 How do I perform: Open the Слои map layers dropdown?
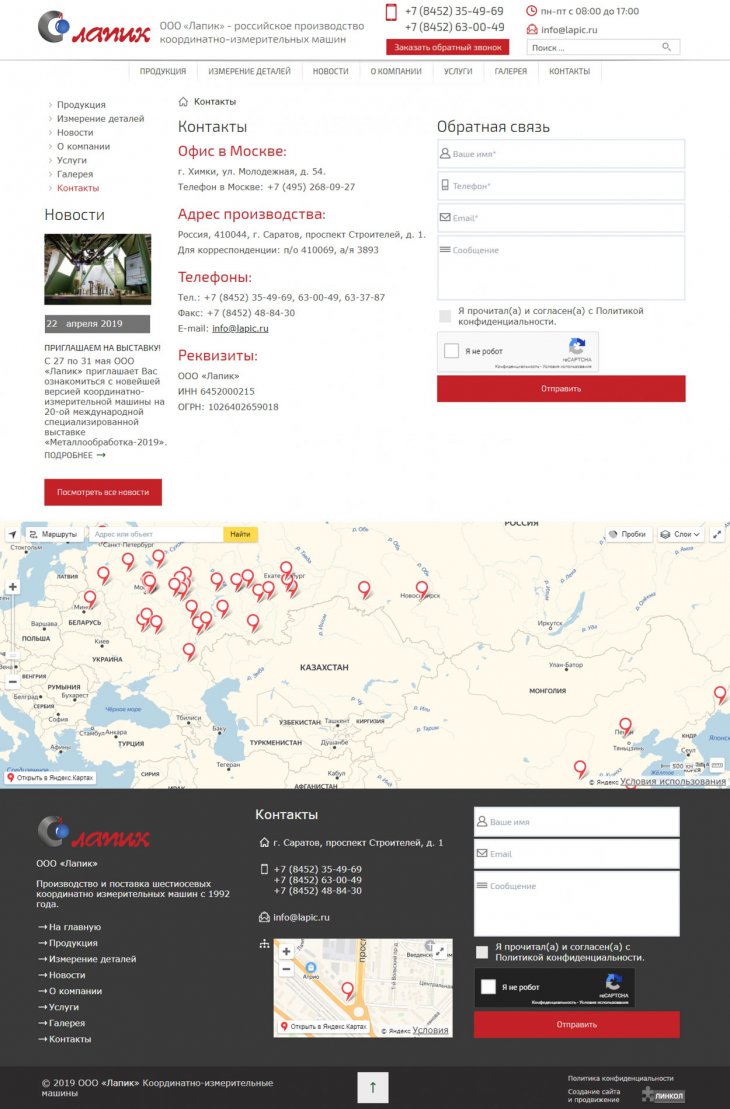tap(681, 535)
